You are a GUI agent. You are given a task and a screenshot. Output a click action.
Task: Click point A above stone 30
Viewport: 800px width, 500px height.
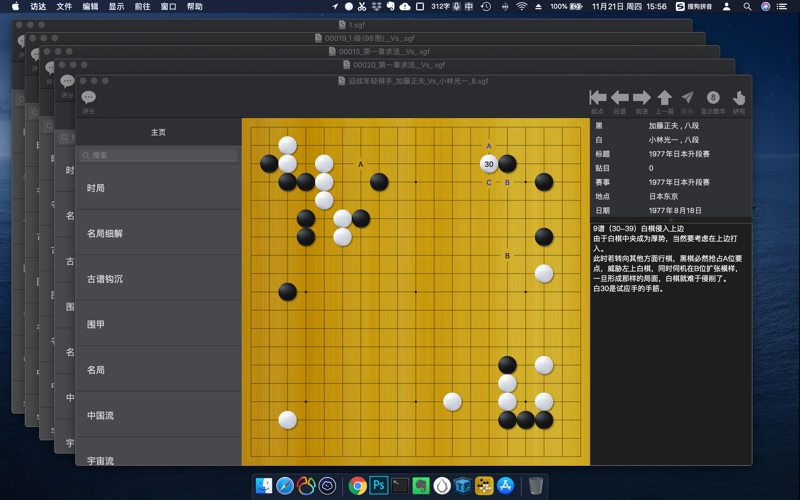[489, 146]
